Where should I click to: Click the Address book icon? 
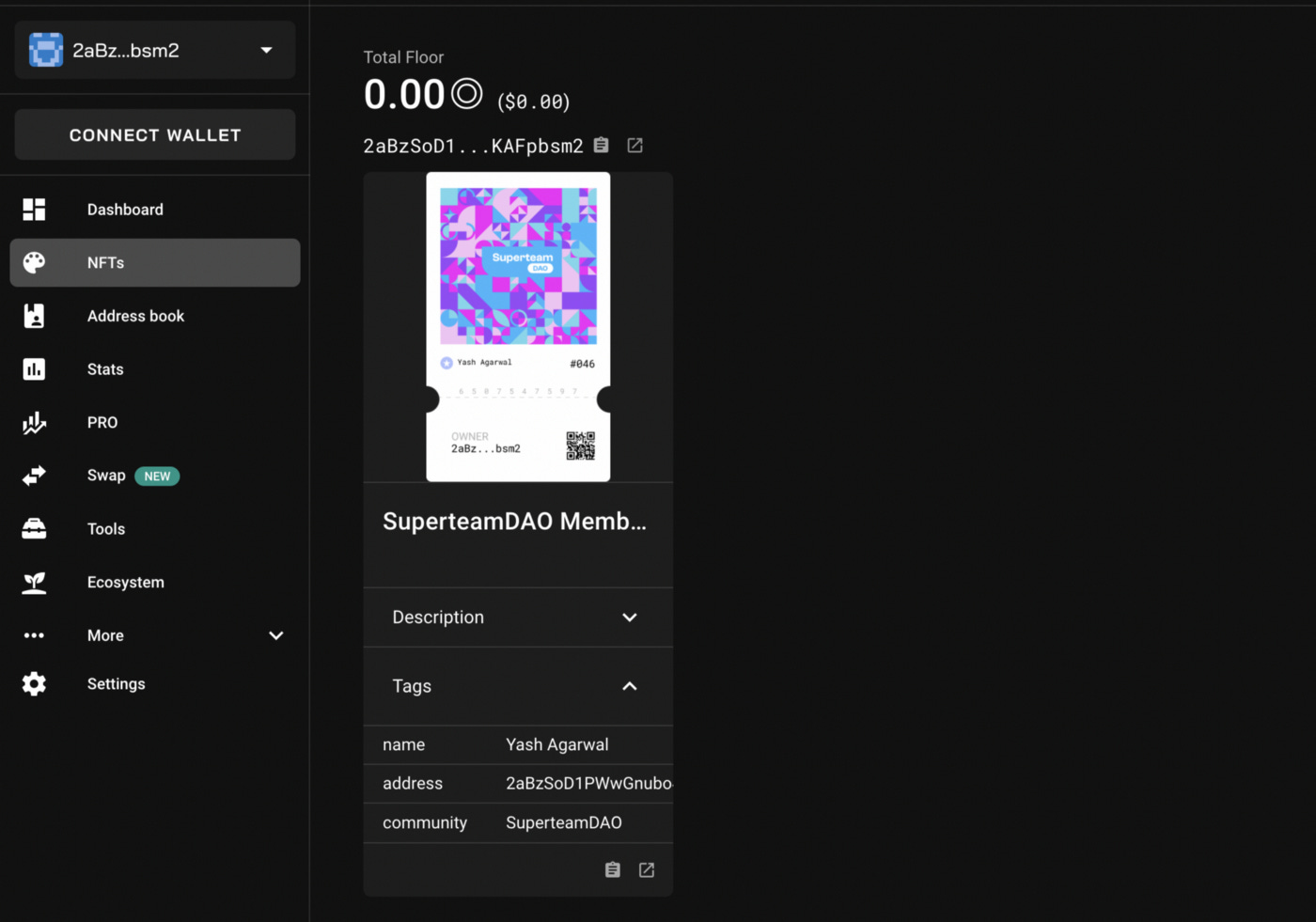34,316
